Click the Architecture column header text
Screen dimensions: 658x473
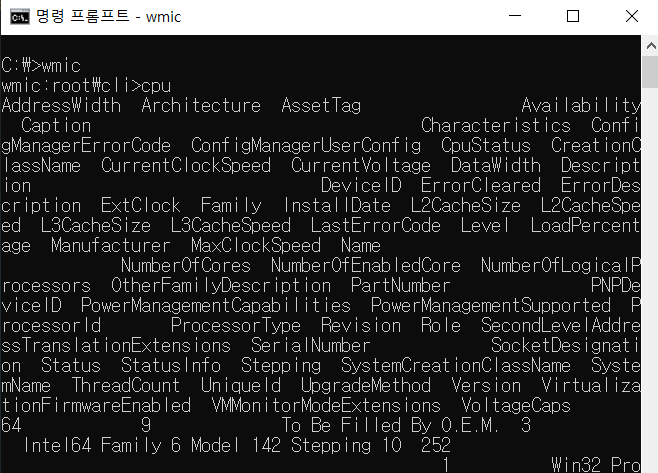point(201,105)
